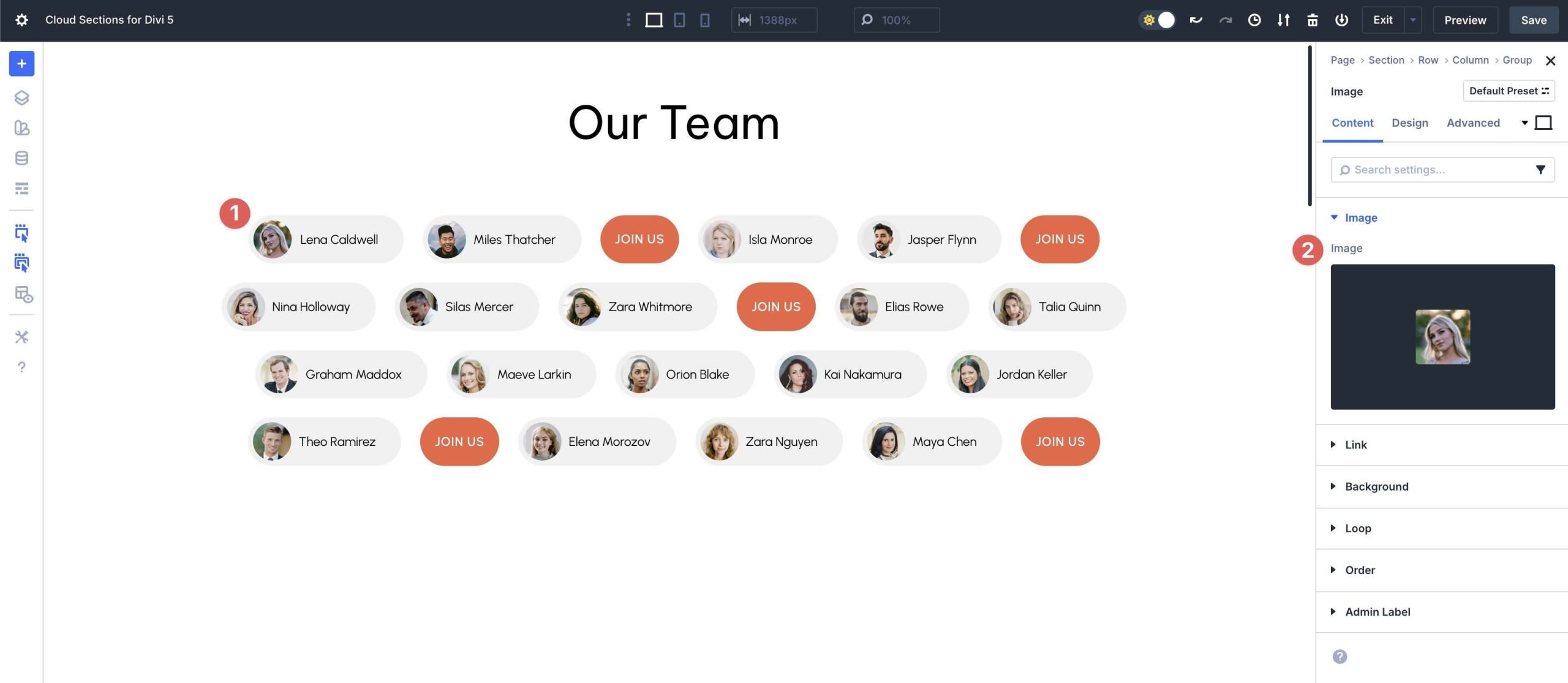Click the Preview button

click(x=1465, y=20)
